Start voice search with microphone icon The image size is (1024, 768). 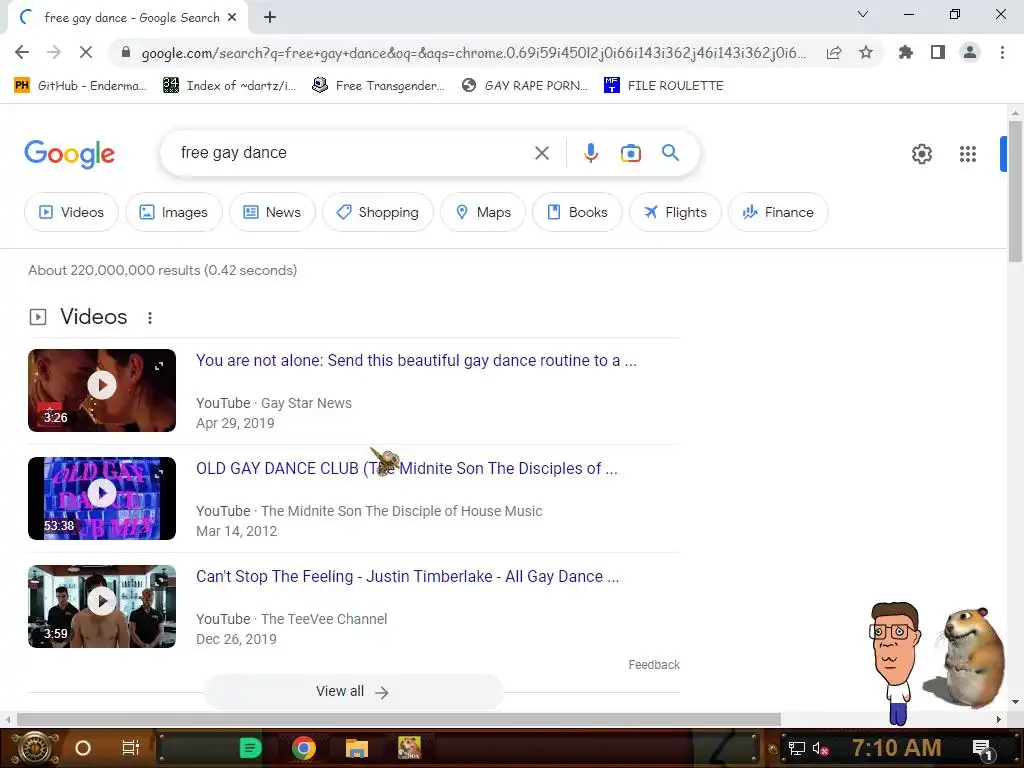click(590, 153)
